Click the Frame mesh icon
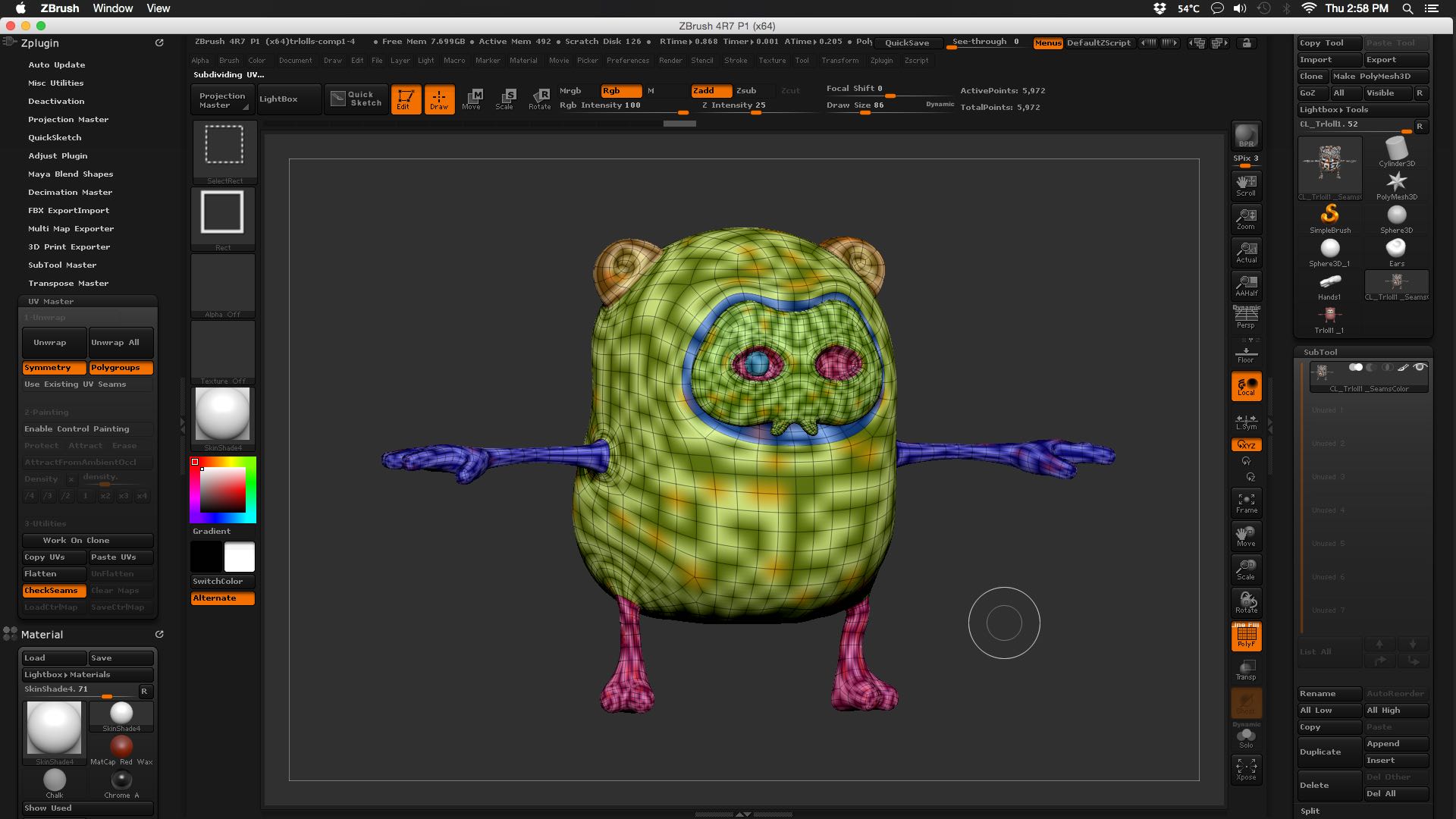 click(x=1246, y=503)
